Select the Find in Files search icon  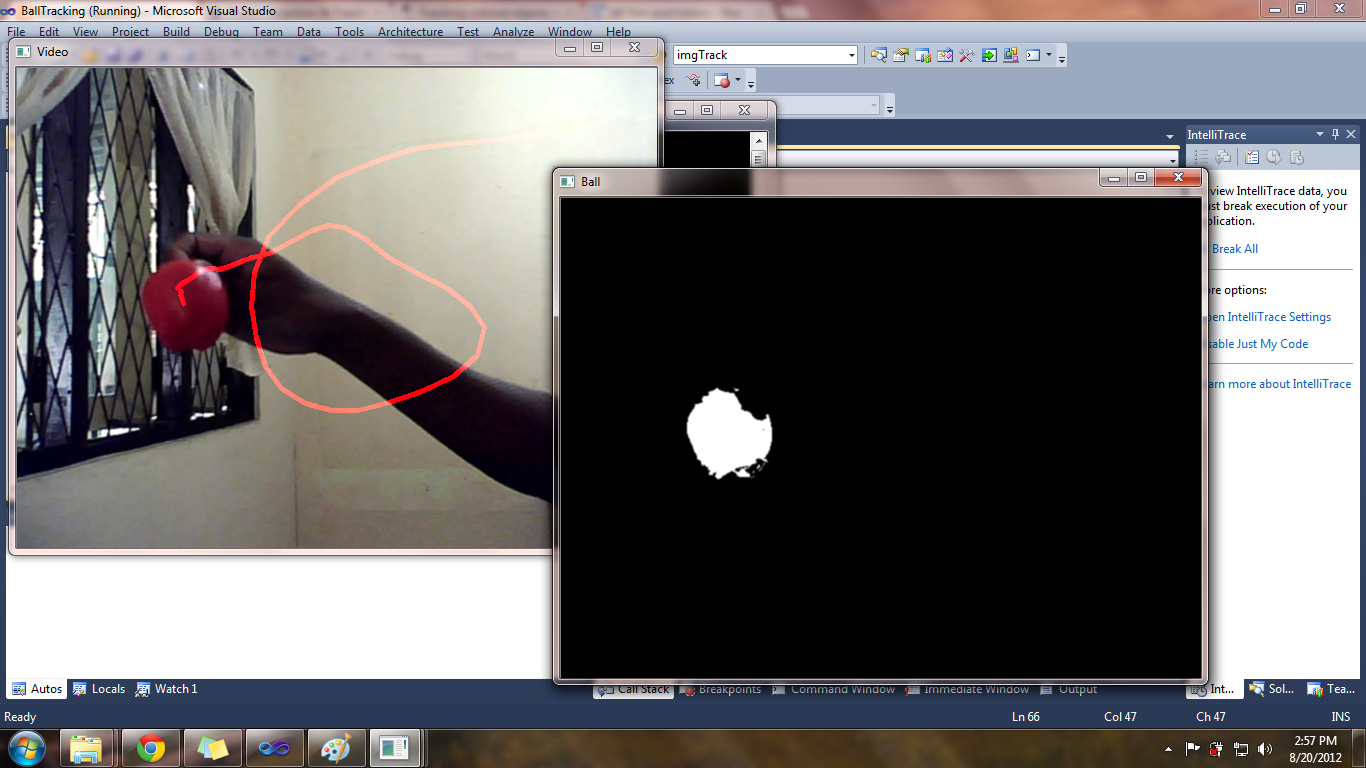879,55
